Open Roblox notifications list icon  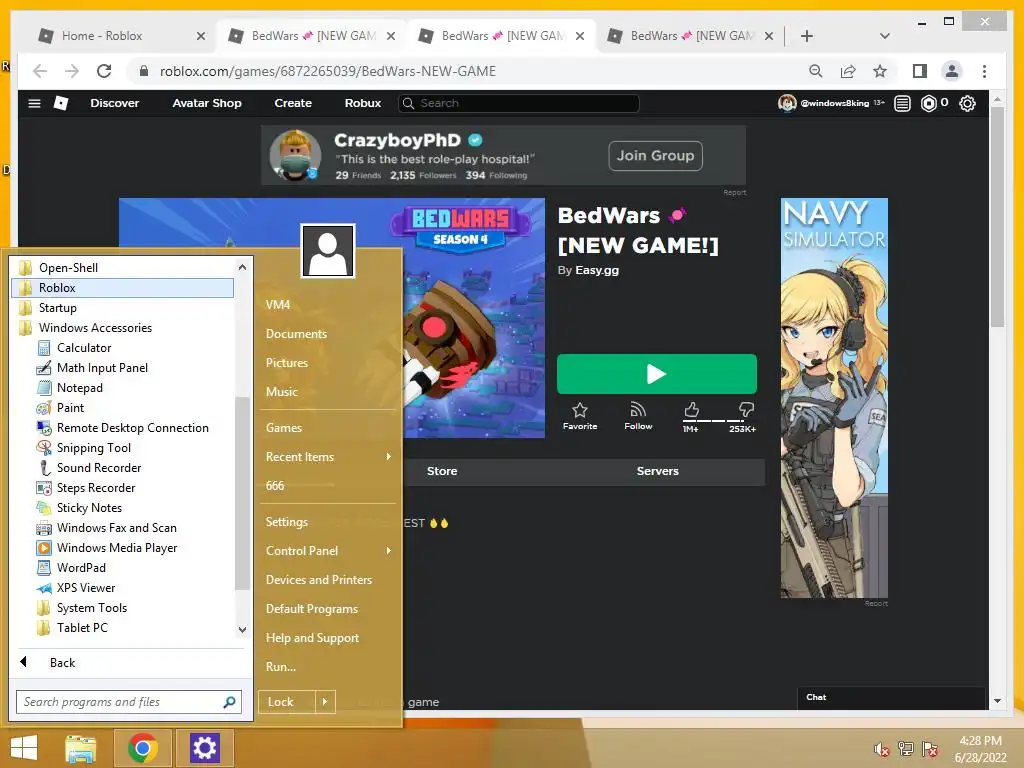pyautogui.click(x=902, y=103)
